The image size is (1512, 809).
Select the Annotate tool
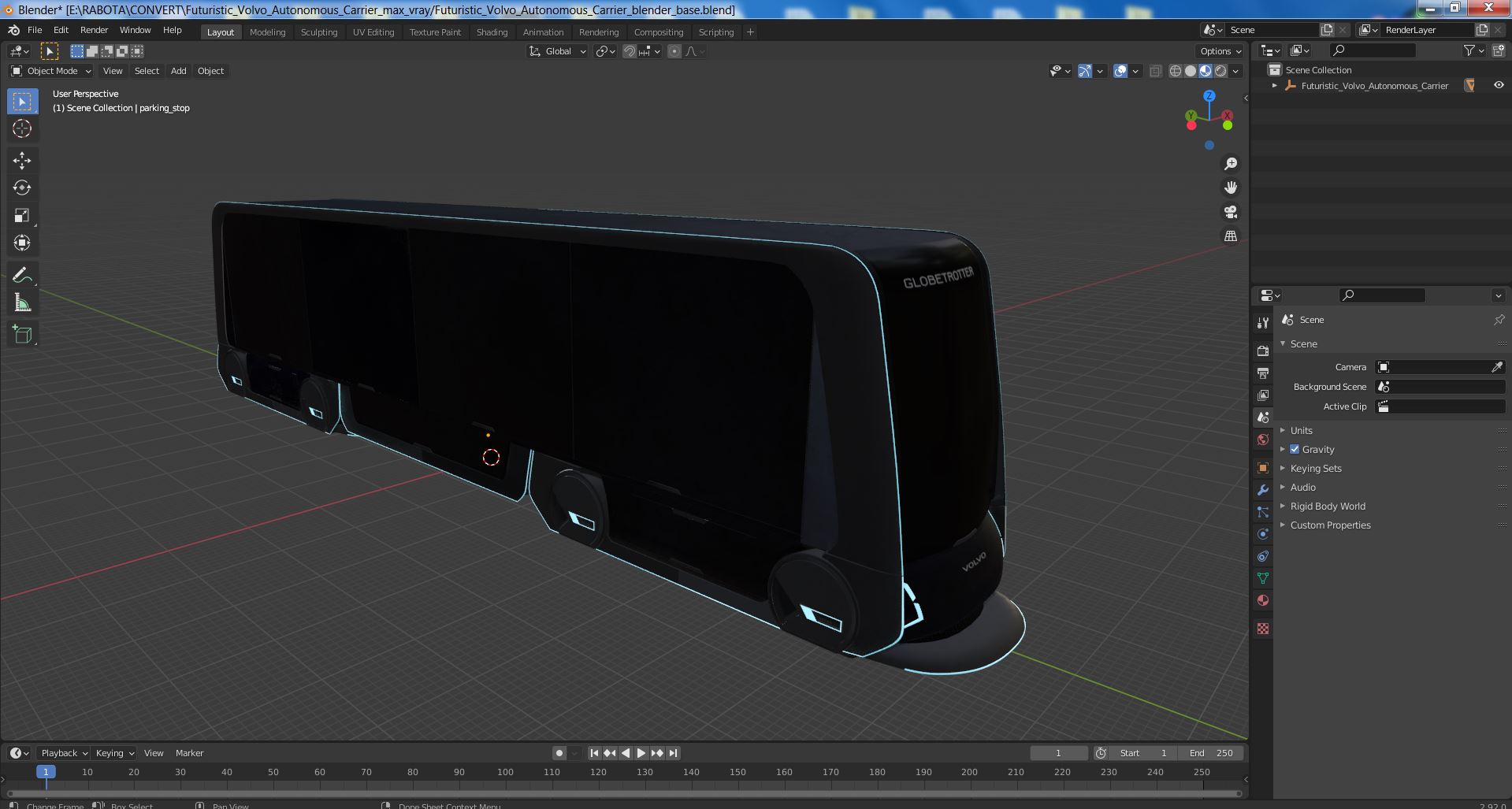[x=22, y=275]
